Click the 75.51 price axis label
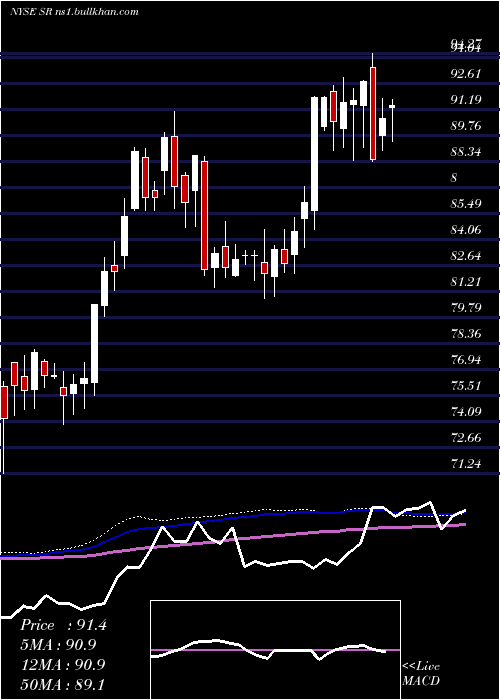This screenshot has width=500, height=700. click(x=466, y=385)
